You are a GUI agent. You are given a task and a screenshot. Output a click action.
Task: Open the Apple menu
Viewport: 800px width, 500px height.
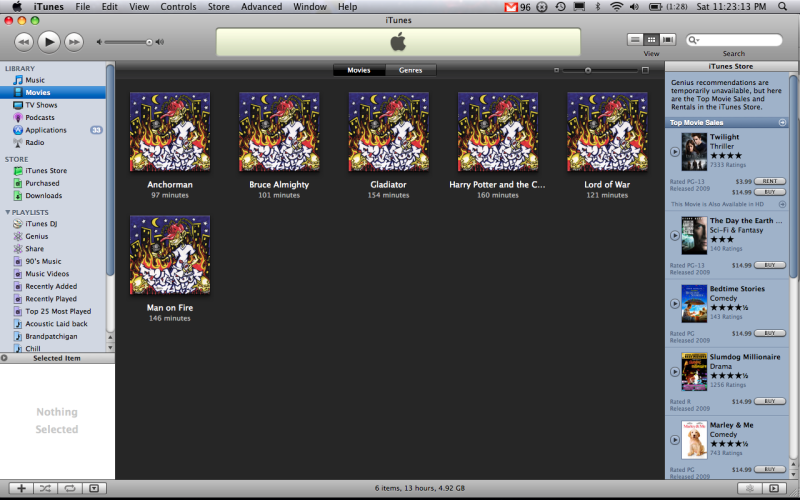pyautogui.click(x=17, y=6)
